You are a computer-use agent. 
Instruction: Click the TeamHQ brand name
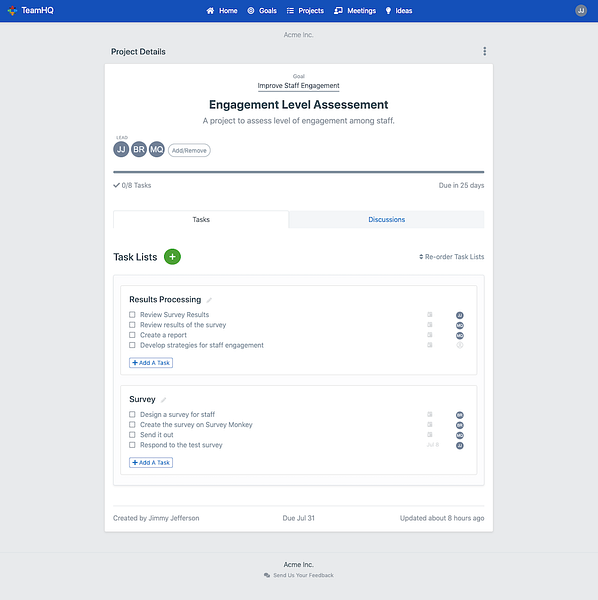tap(37, 10)
